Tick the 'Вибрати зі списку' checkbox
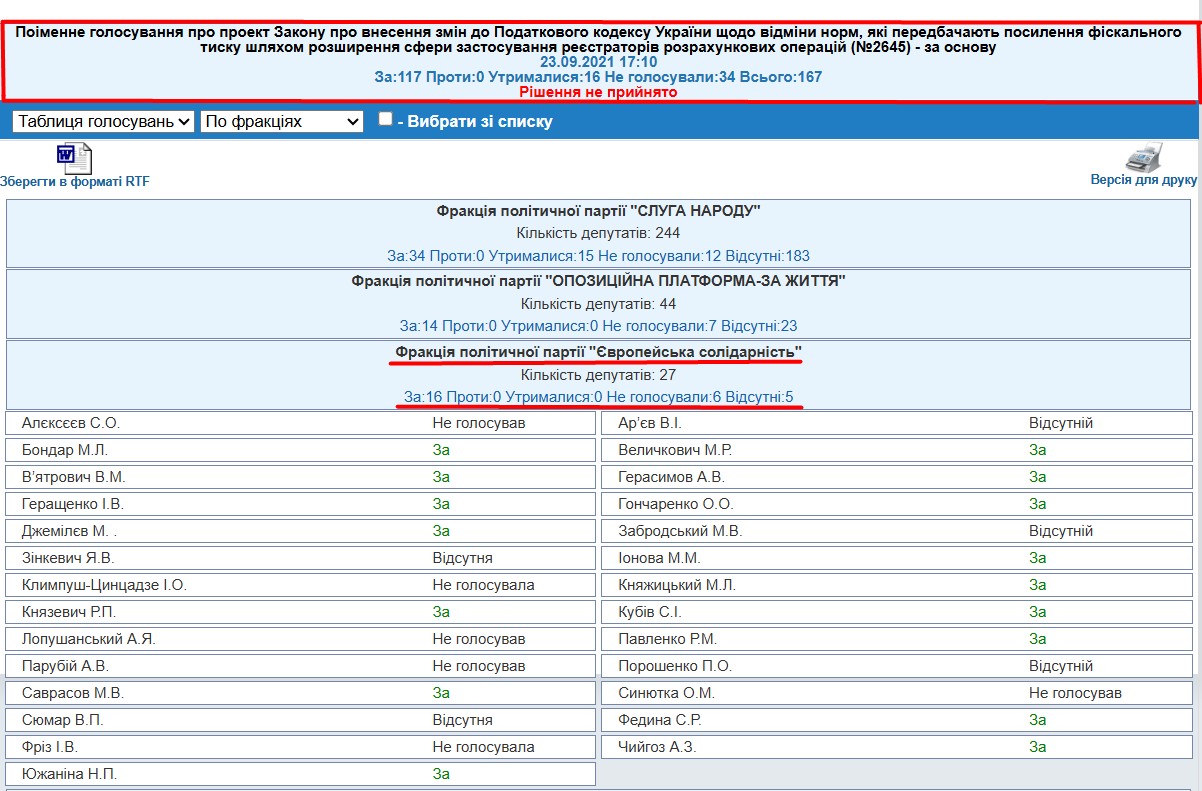 tap(385, 120)
